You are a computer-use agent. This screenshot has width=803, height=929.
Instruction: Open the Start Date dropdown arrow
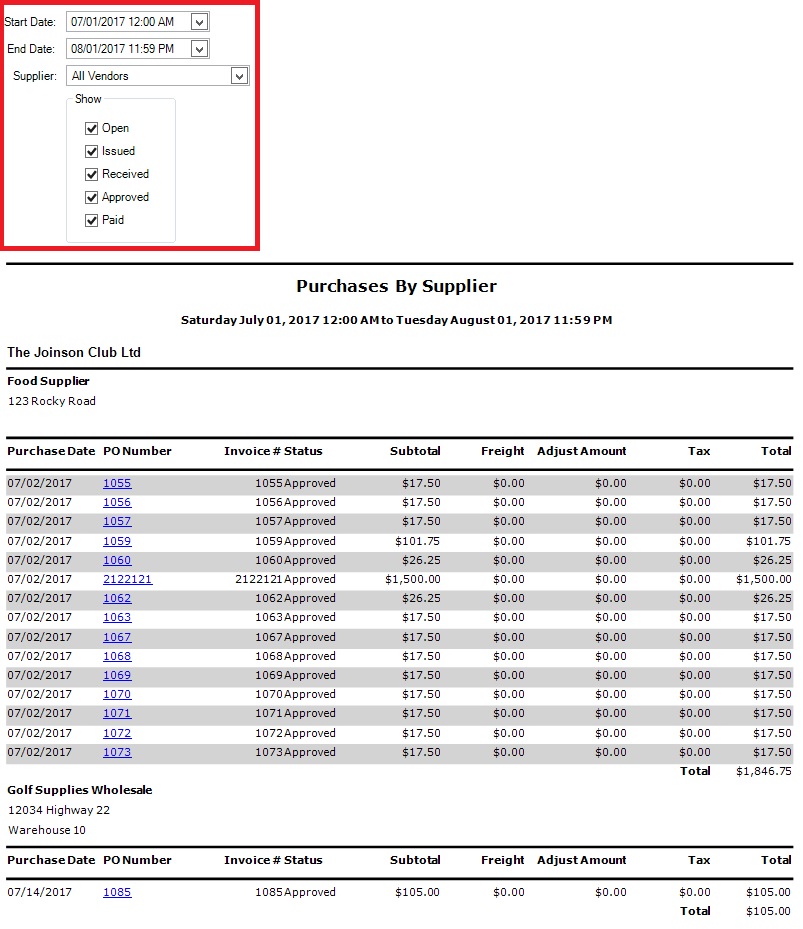tap(199, 22)
